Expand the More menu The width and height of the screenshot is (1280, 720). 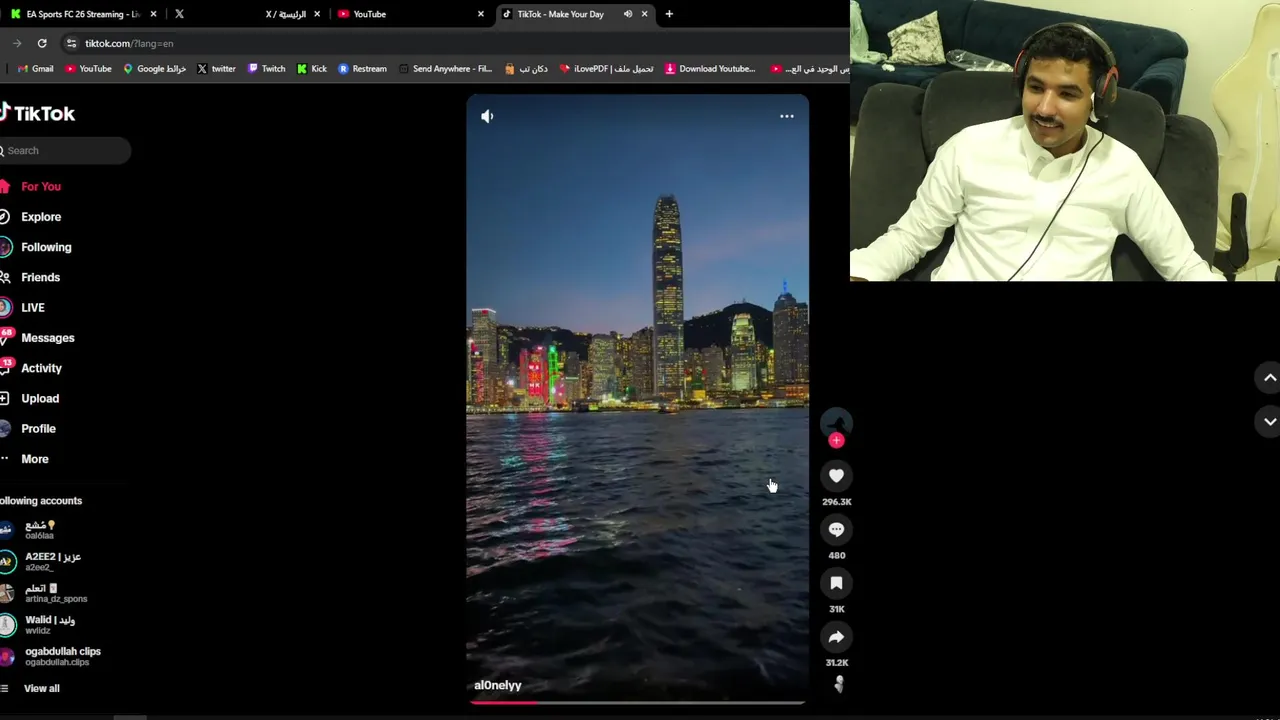34,459
